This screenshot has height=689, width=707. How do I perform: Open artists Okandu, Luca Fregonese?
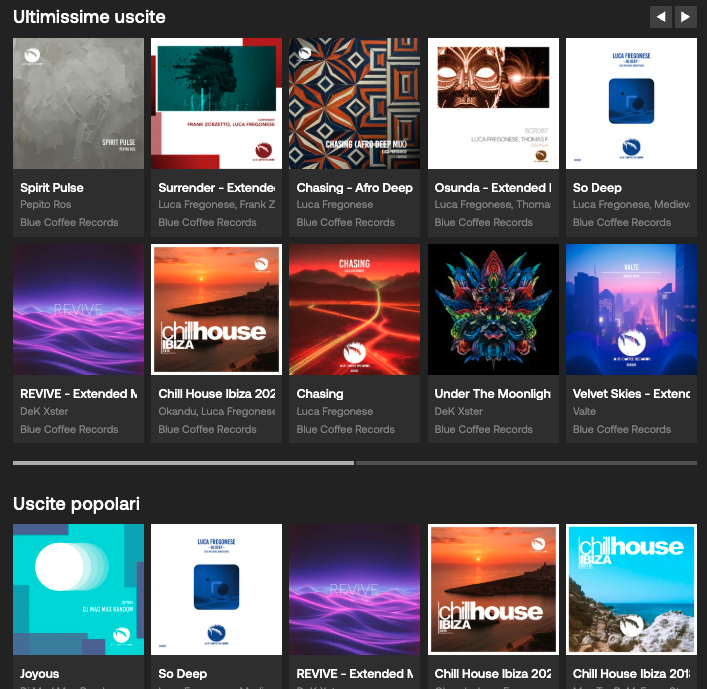pyautogui.click(x=216, y=411)
